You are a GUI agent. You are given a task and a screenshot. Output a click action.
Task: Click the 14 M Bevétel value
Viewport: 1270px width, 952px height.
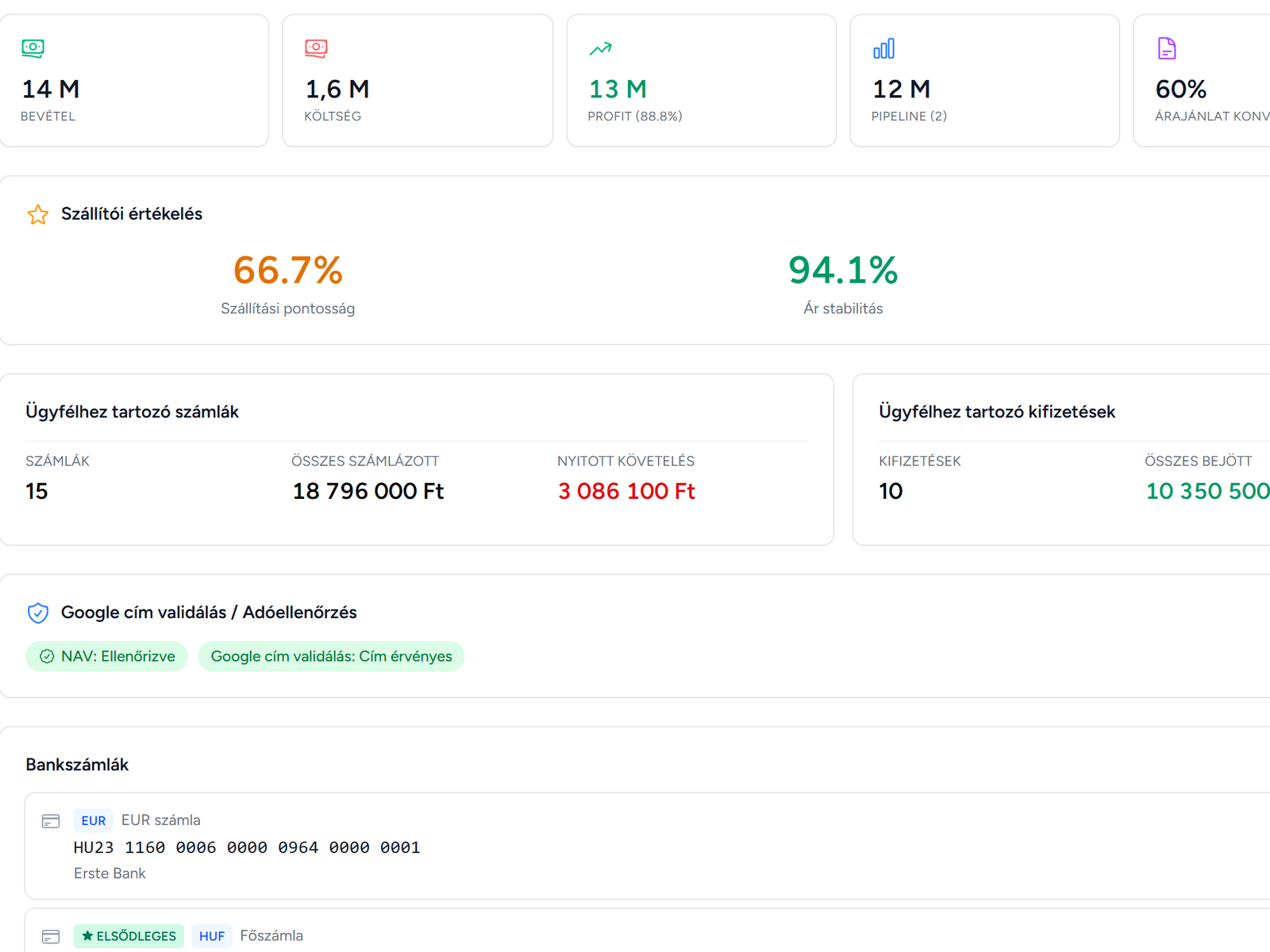click(x=51, y=89)
